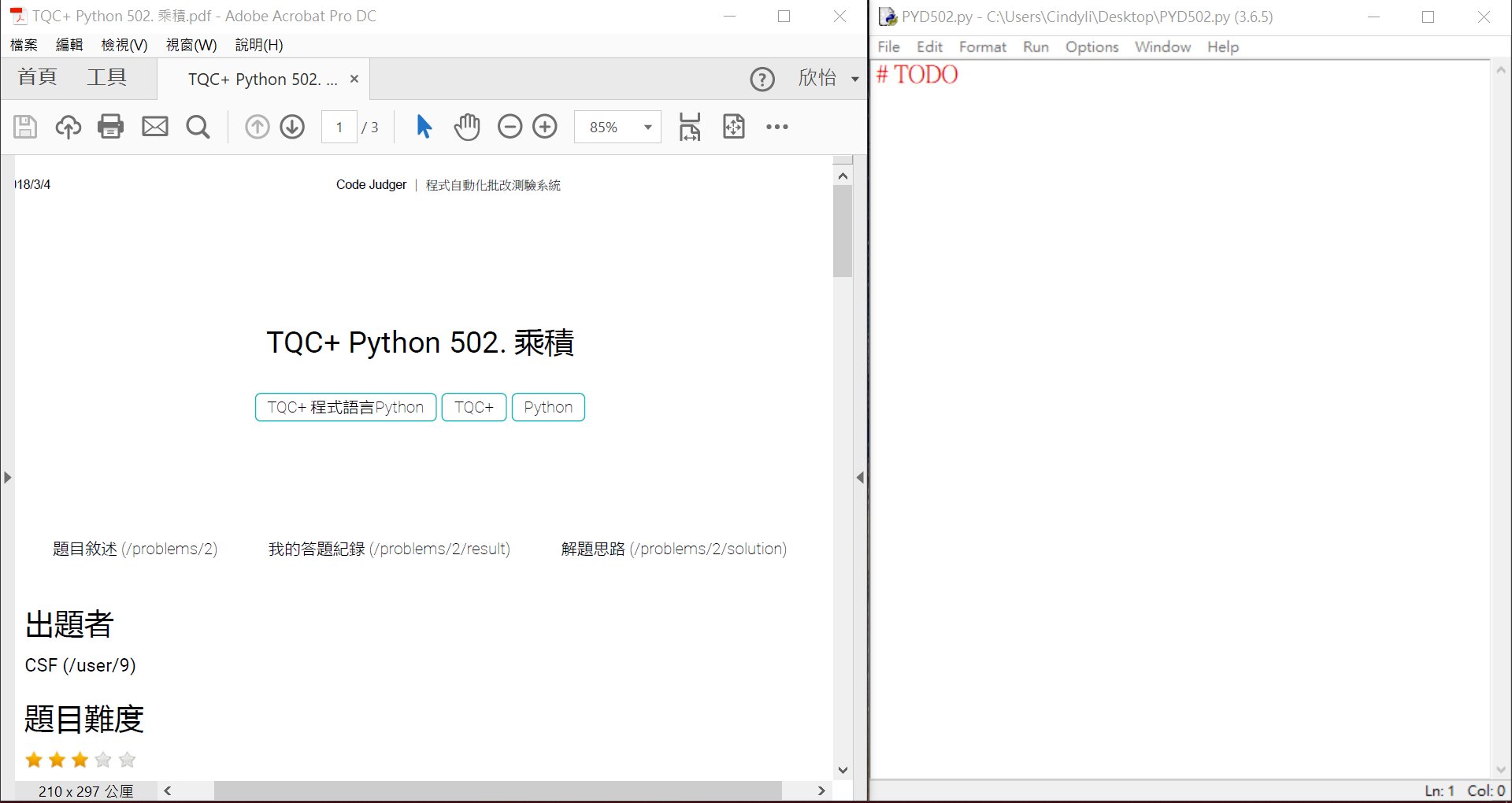Click the upload to cloud icon
Viewport: 1512px width, 803px height.
point(68,127)
